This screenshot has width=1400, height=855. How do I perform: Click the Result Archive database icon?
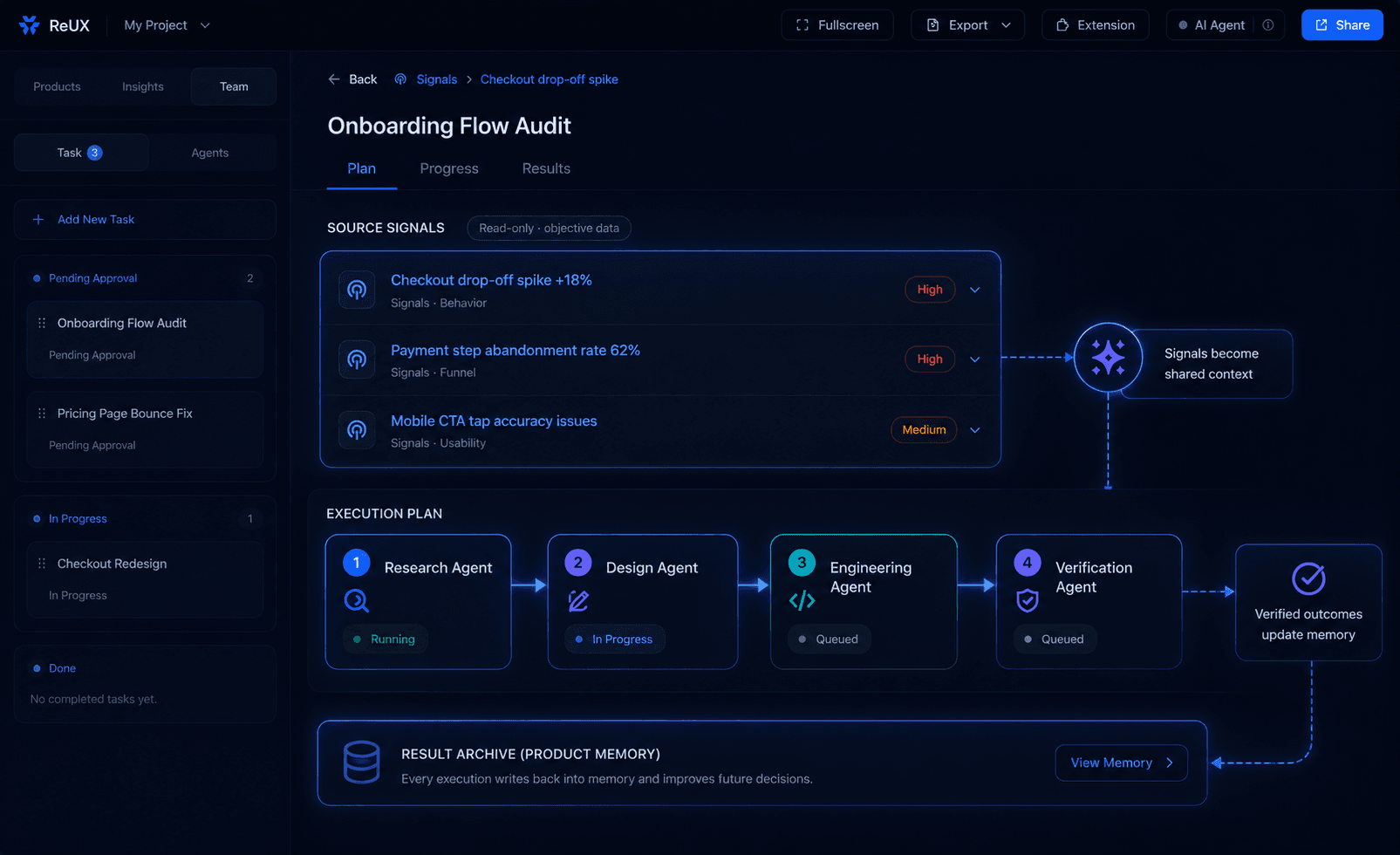point(361,763)
